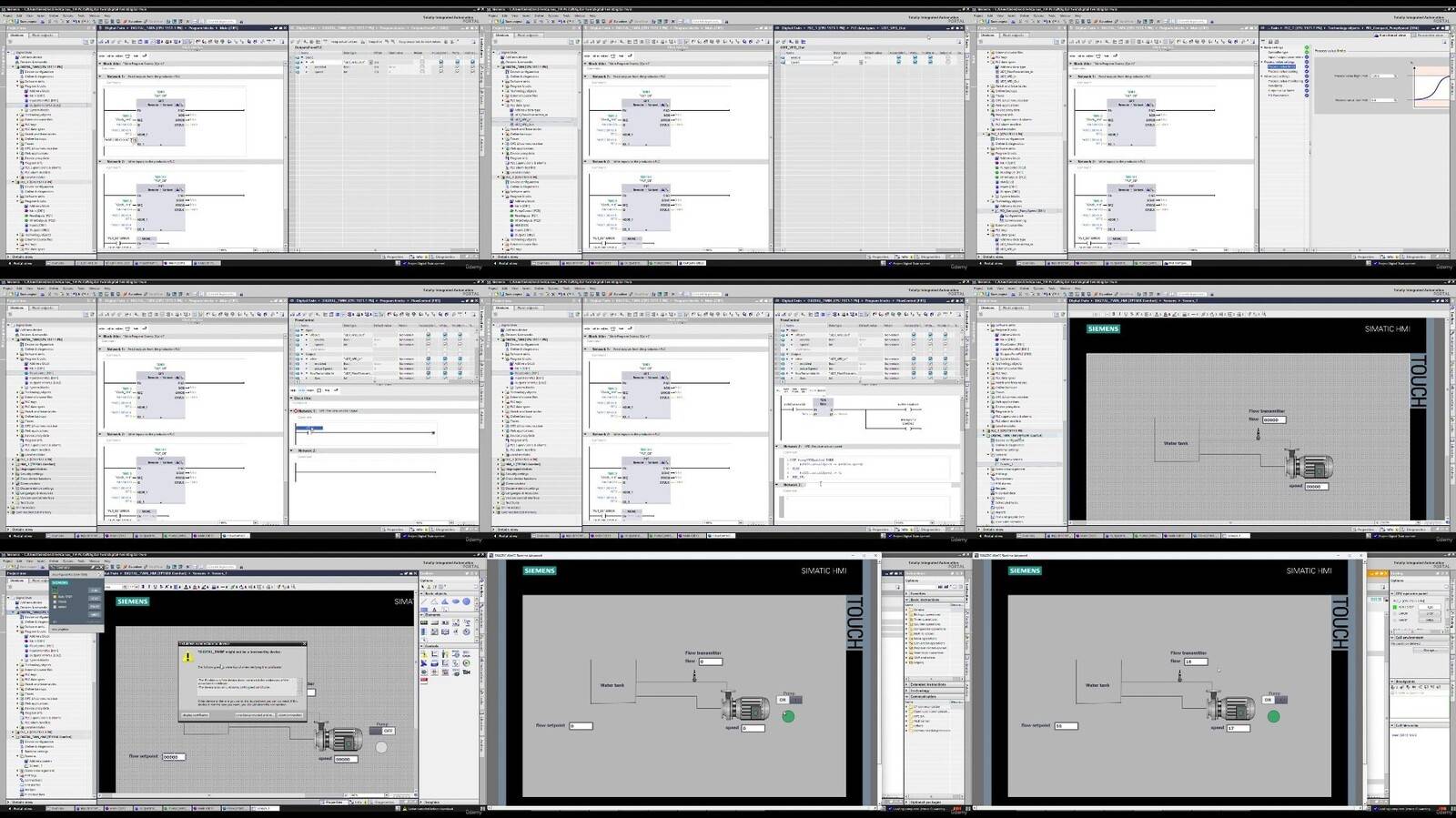The height and width of the screenshot is (818, 1456).
Task: Collapse the Communication section in the instructions pane
Action: [935, 696]
